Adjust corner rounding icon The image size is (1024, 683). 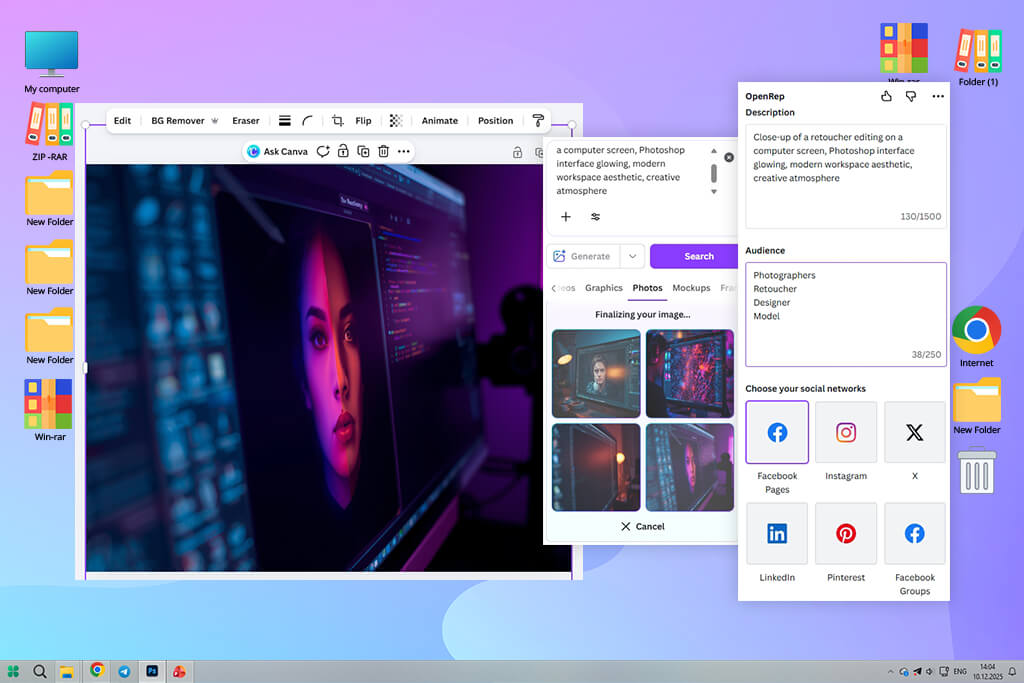pos(308,121)
